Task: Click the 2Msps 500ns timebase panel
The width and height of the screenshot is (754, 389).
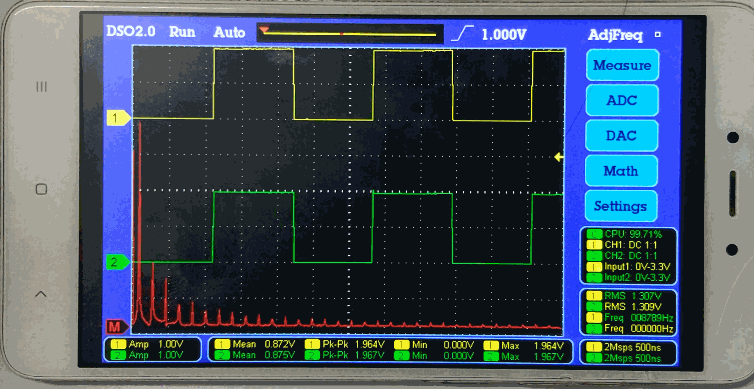Action: tap(628, 352)
